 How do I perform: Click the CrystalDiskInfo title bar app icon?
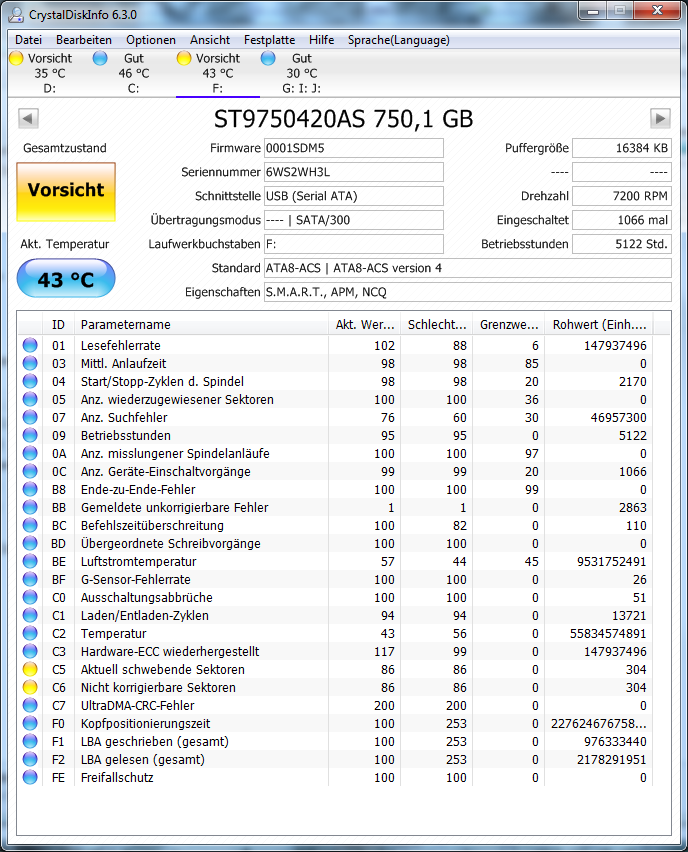tap(16, 14)
